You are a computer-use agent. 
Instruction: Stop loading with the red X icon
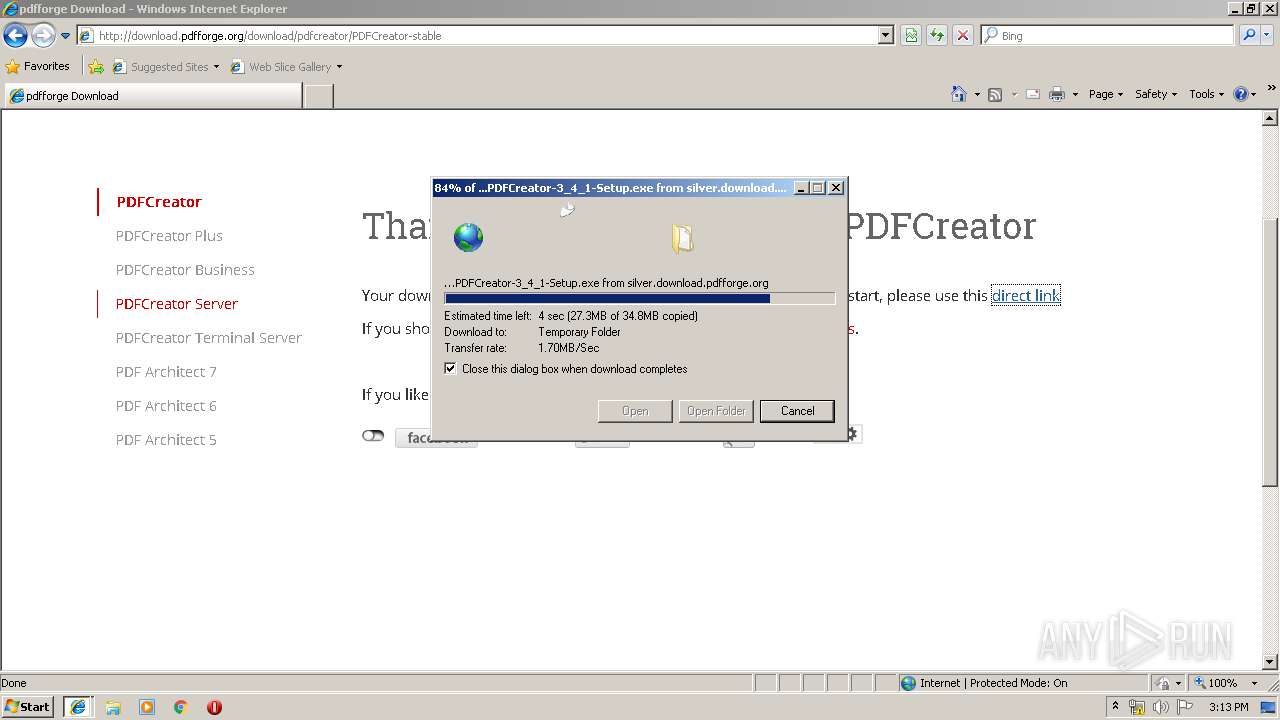click(x=963, y=35)
